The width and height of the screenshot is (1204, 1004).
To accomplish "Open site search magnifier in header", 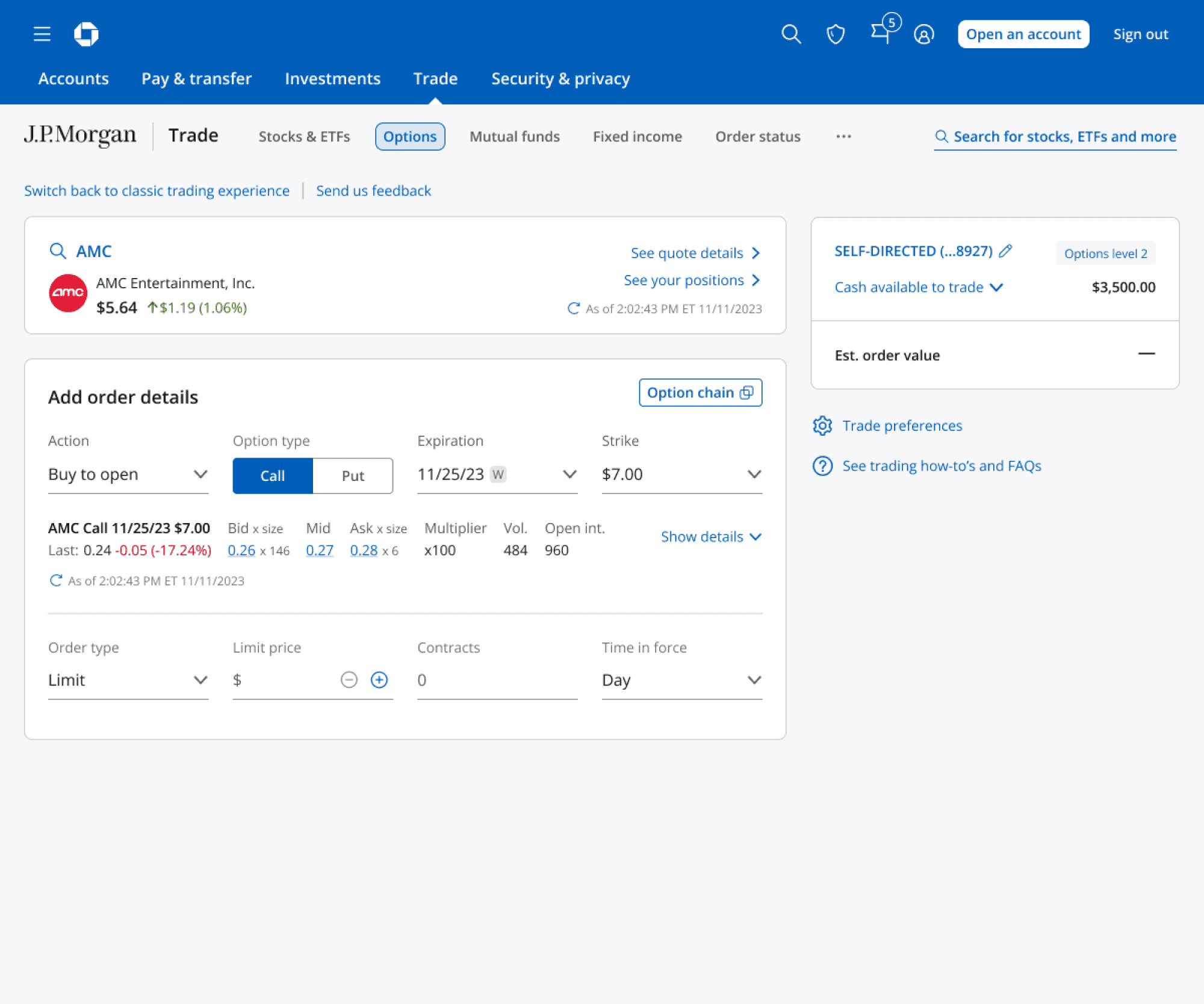I will pos(791,34).
